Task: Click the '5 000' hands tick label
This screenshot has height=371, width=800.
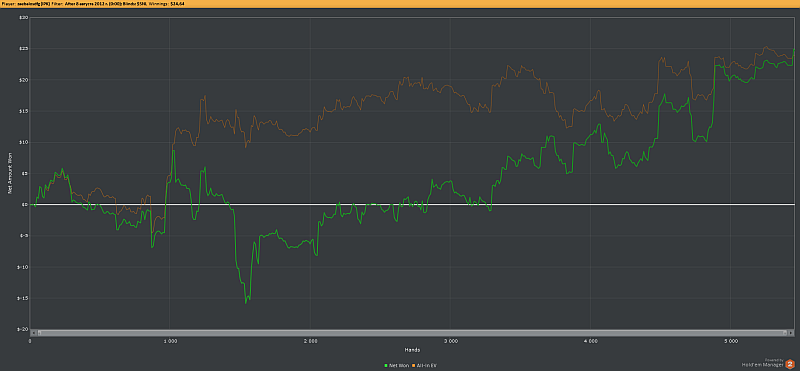Action: 730,340
